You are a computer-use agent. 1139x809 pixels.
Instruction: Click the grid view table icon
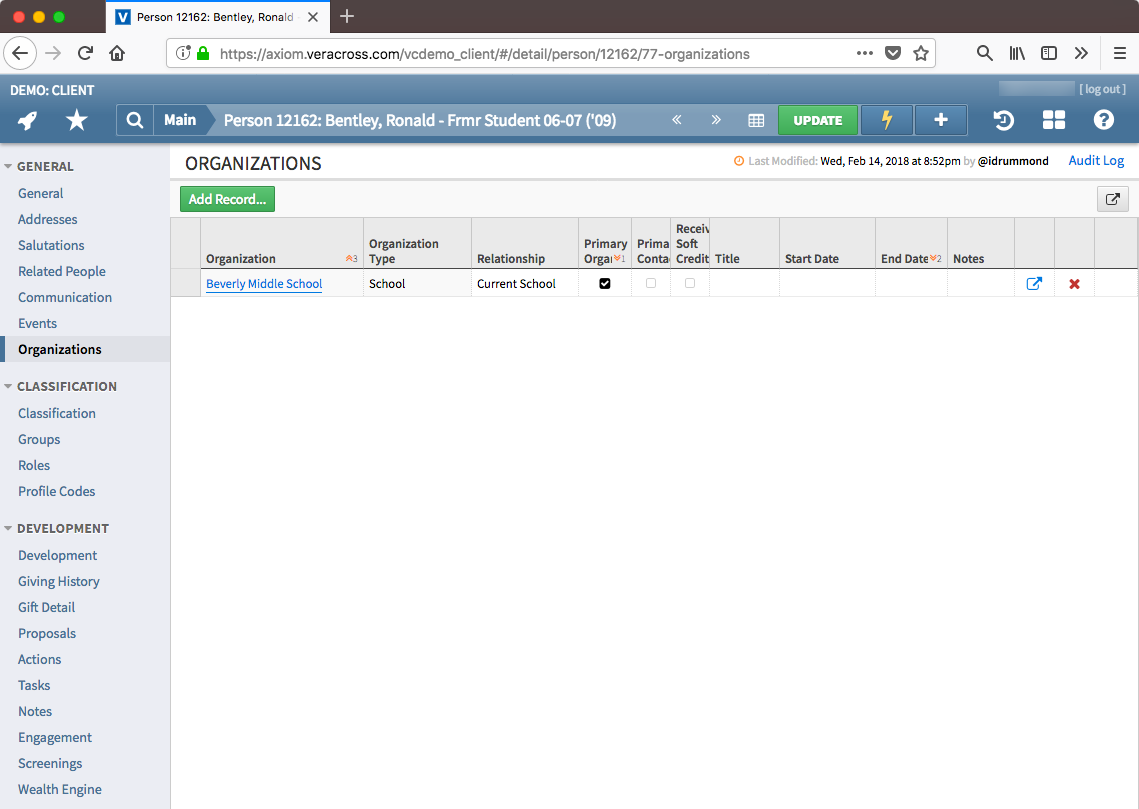coord(756,120)
